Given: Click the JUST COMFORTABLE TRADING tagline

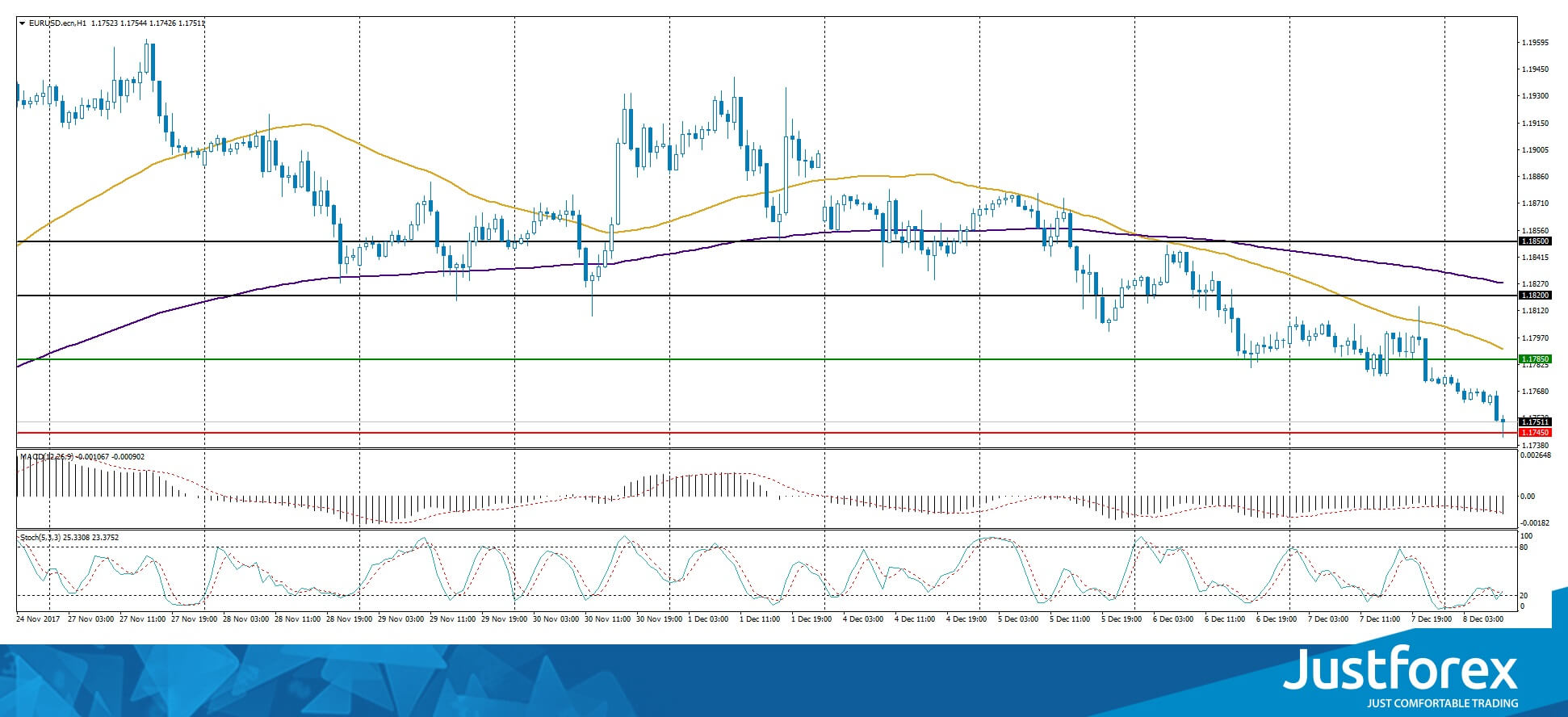Looking at the screenshot, I should [x=1442, y=703].
